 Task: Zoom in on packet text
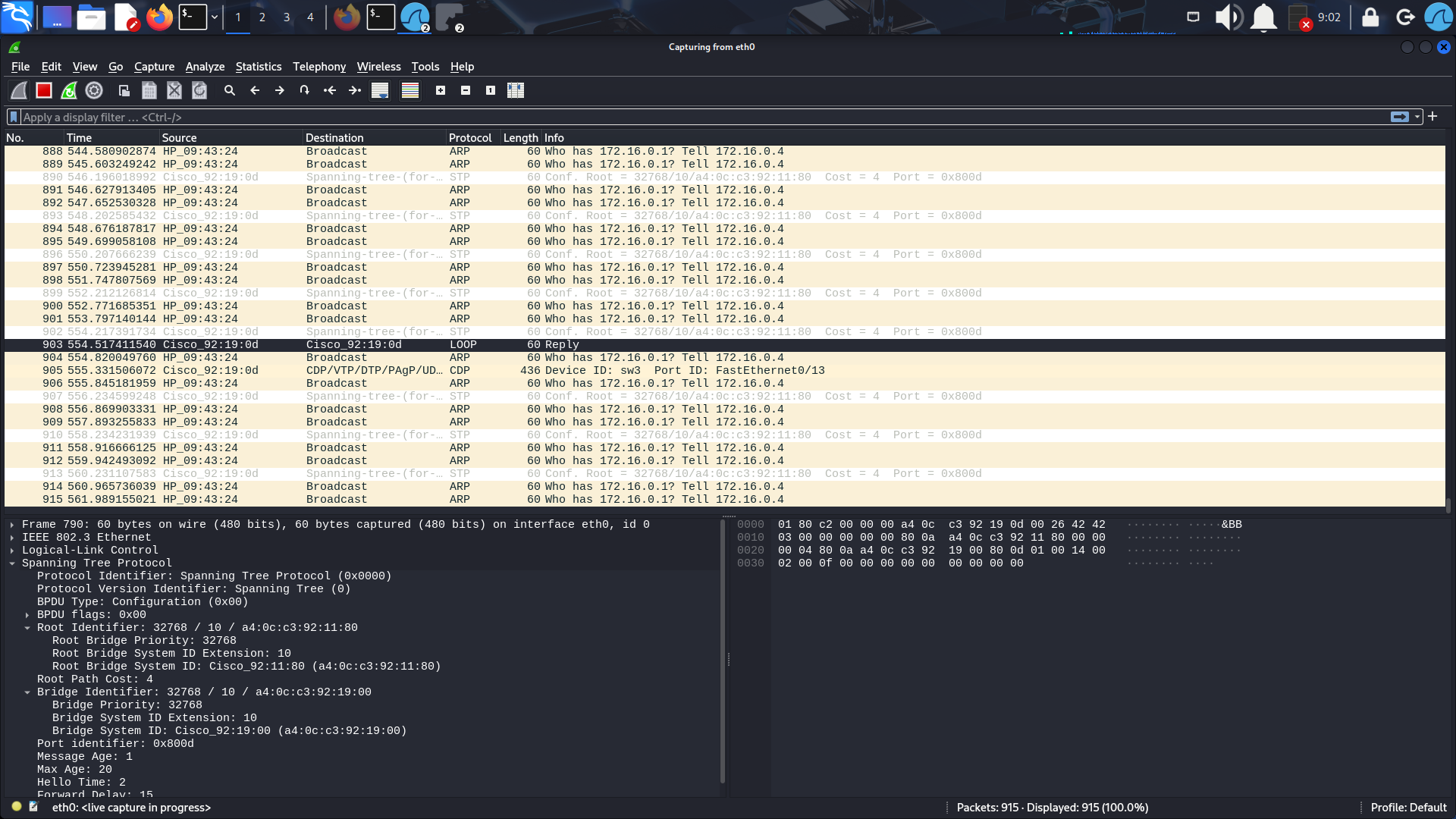(x=441, y=90)
